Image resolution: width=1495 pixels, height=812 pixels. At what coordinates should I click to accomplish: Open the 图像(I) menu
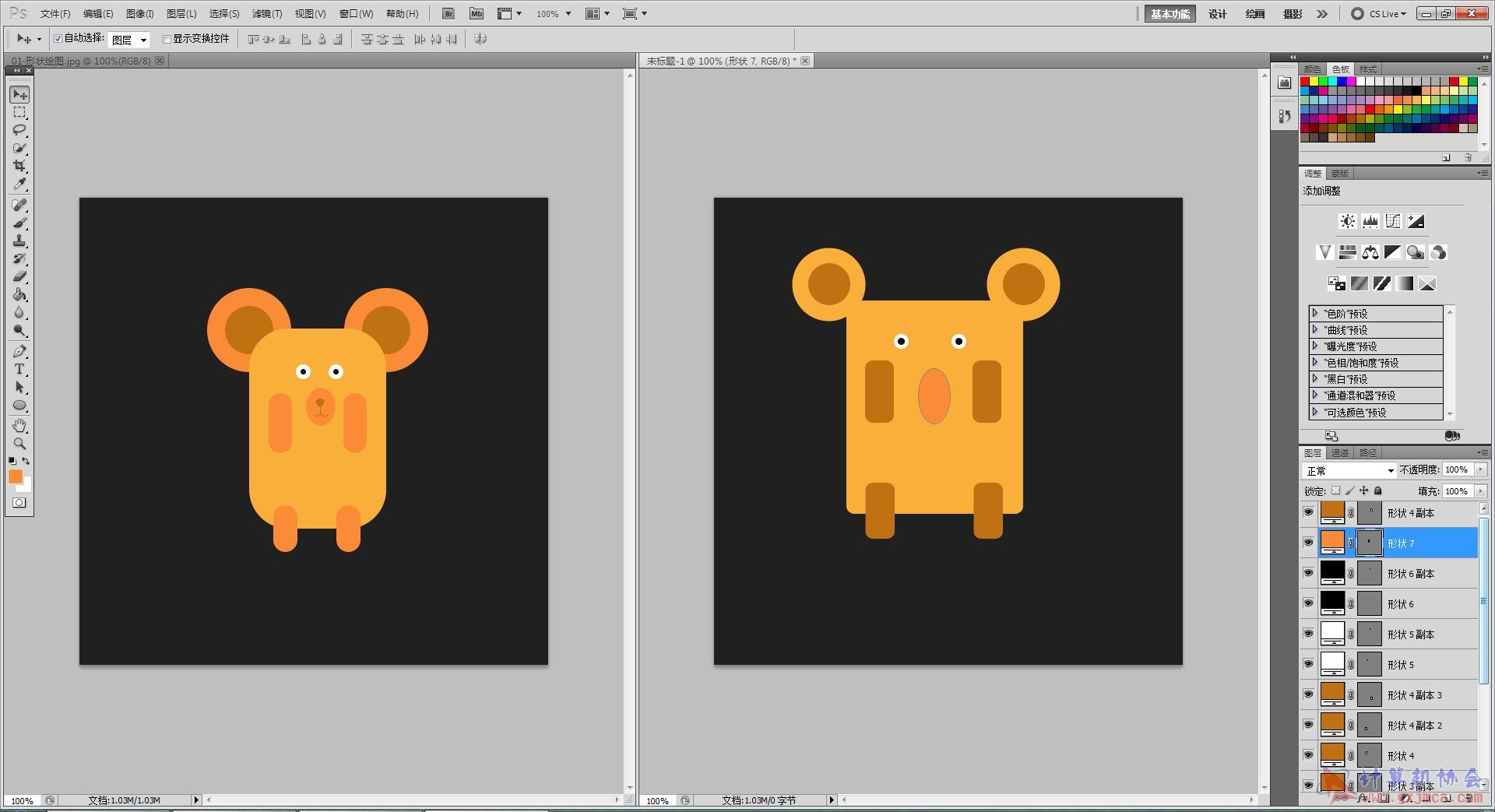click(x=140, y=14)
